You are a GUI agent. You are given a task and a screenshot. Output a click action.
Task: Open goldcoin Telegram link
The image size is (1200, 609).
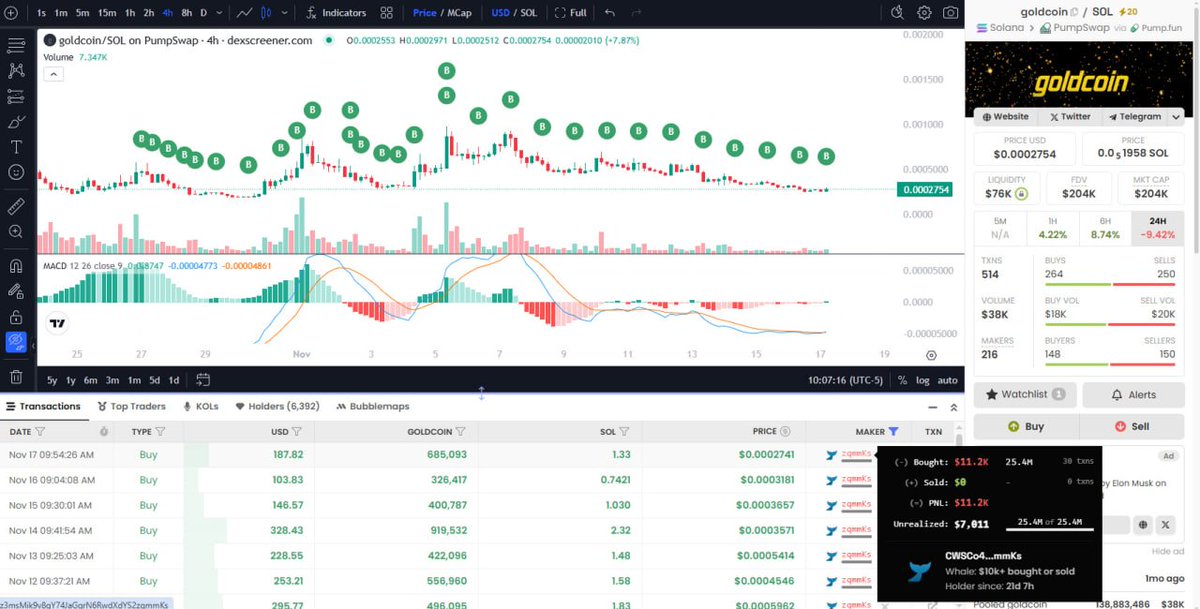(1133, 116)
